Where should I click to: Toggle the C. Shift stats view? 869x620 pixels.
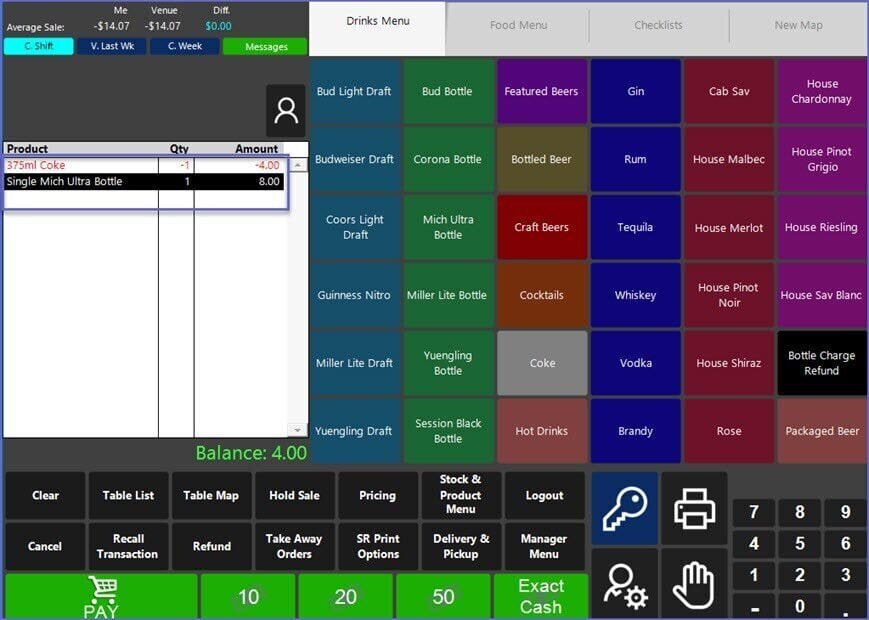coord(38,46)
